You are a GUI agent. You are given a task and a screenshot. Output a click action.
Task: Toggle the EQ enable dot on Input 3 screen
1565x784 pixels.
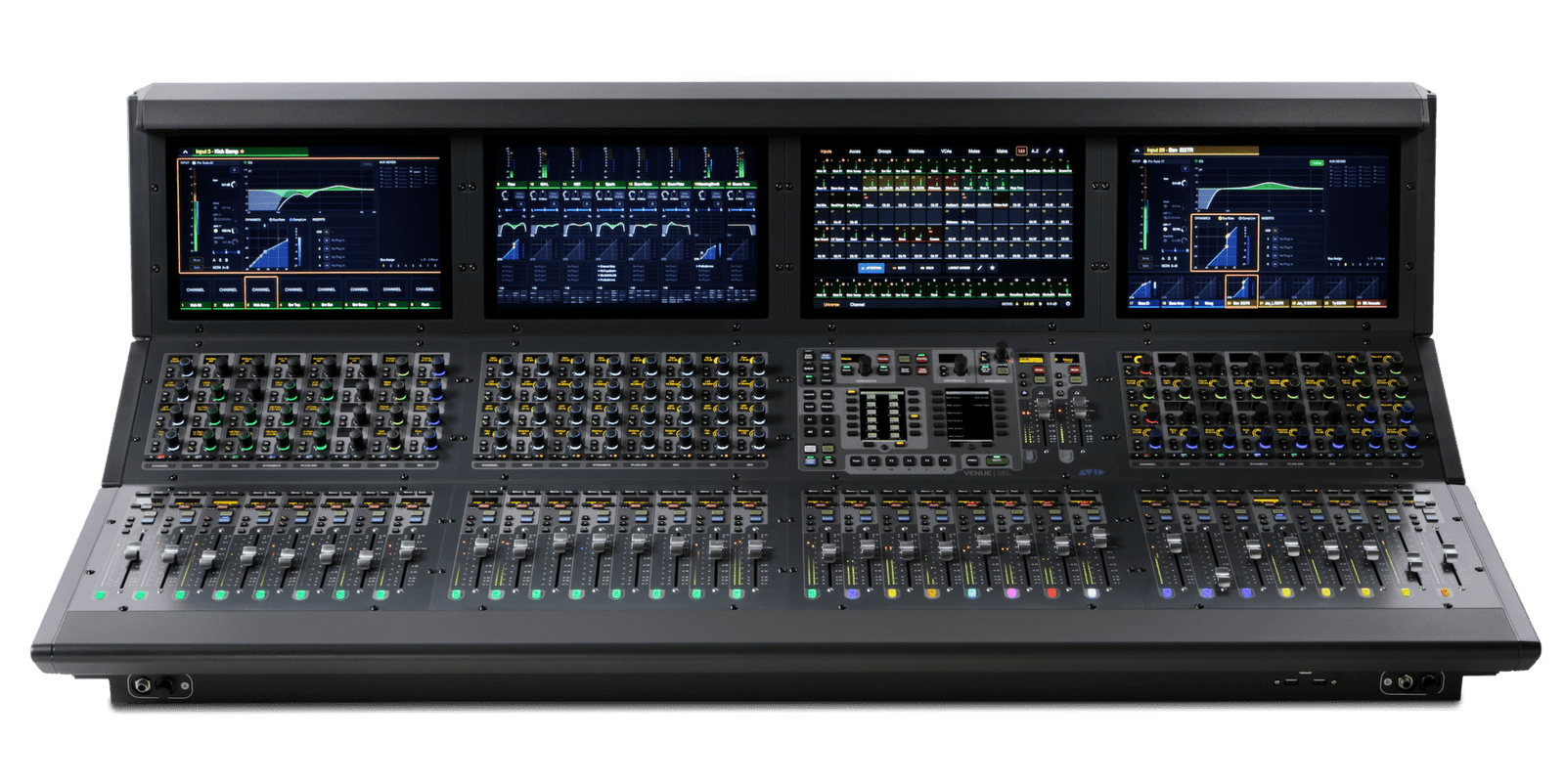point(245,162)
